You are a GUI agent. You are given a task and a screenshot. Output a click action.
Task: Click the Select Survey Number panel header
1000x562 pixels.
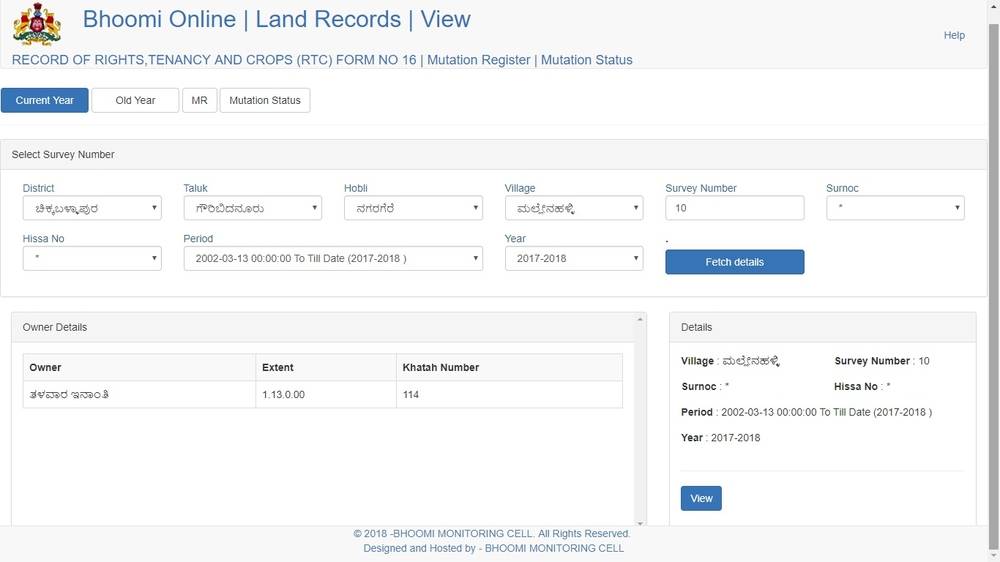493,154
